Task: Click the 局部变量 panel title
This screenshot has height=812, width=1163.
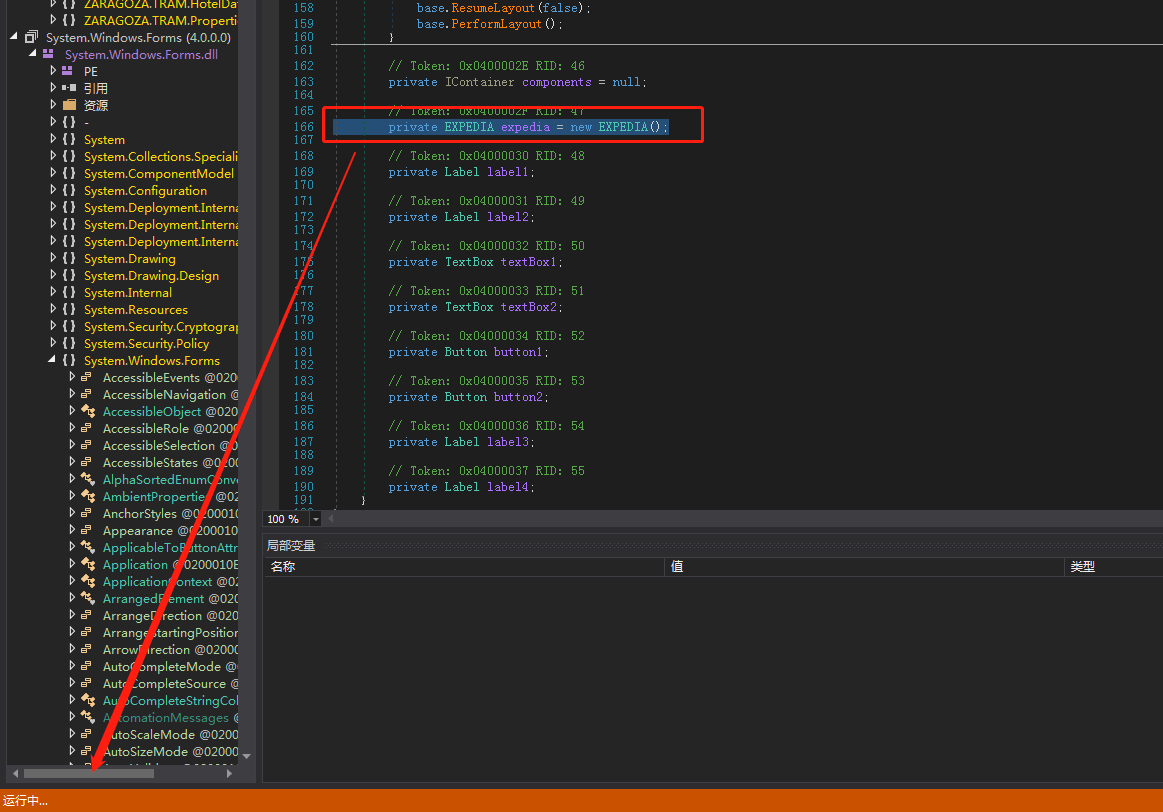Action: pos(291,546)
